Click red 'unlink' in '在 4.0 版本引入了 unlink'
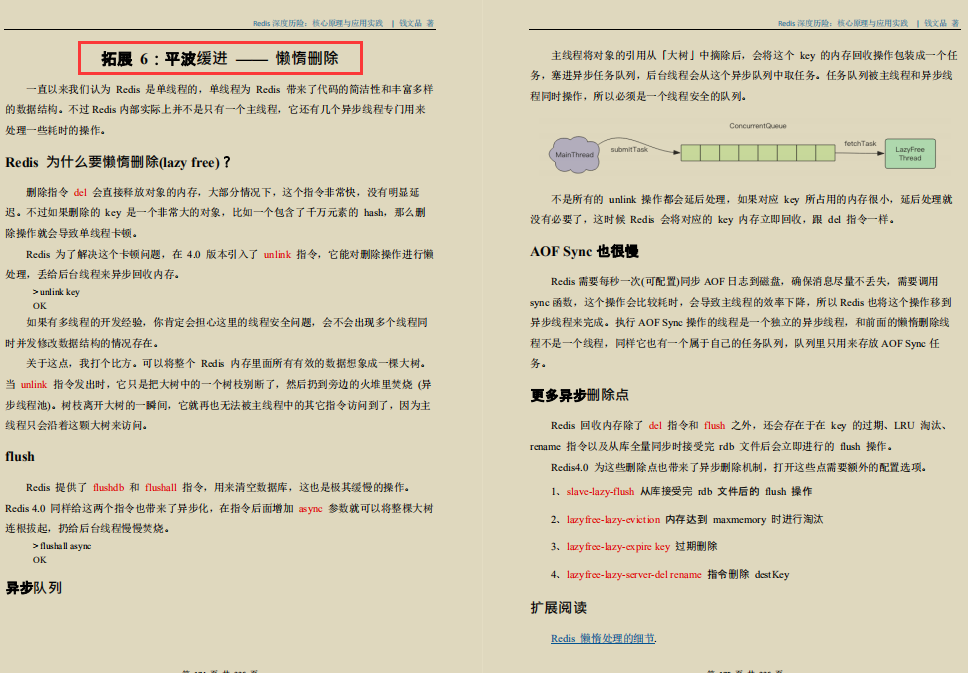The image size is (968, 673). click(277, 254)
